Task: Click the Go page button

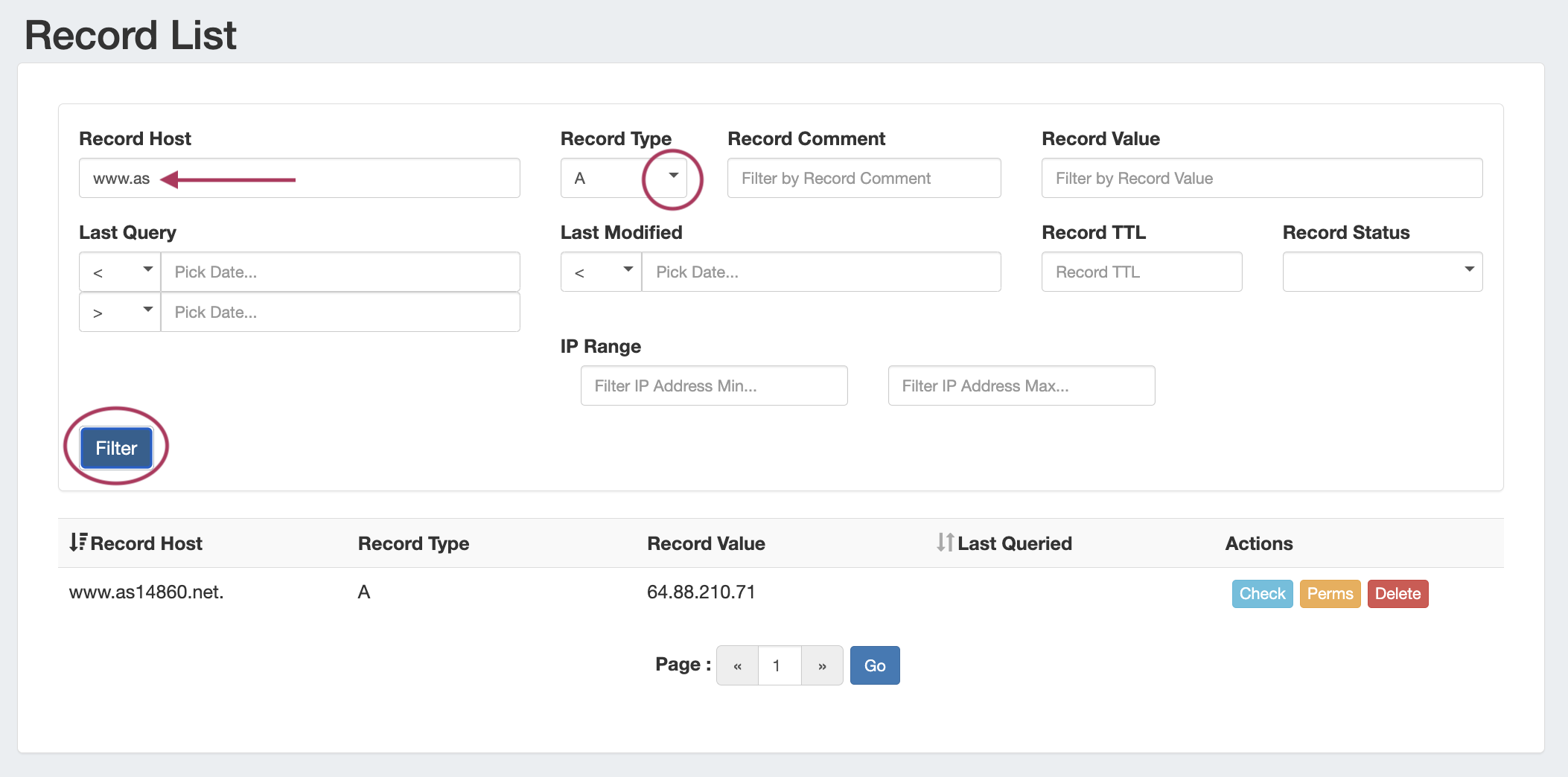Action: point(875,665)
